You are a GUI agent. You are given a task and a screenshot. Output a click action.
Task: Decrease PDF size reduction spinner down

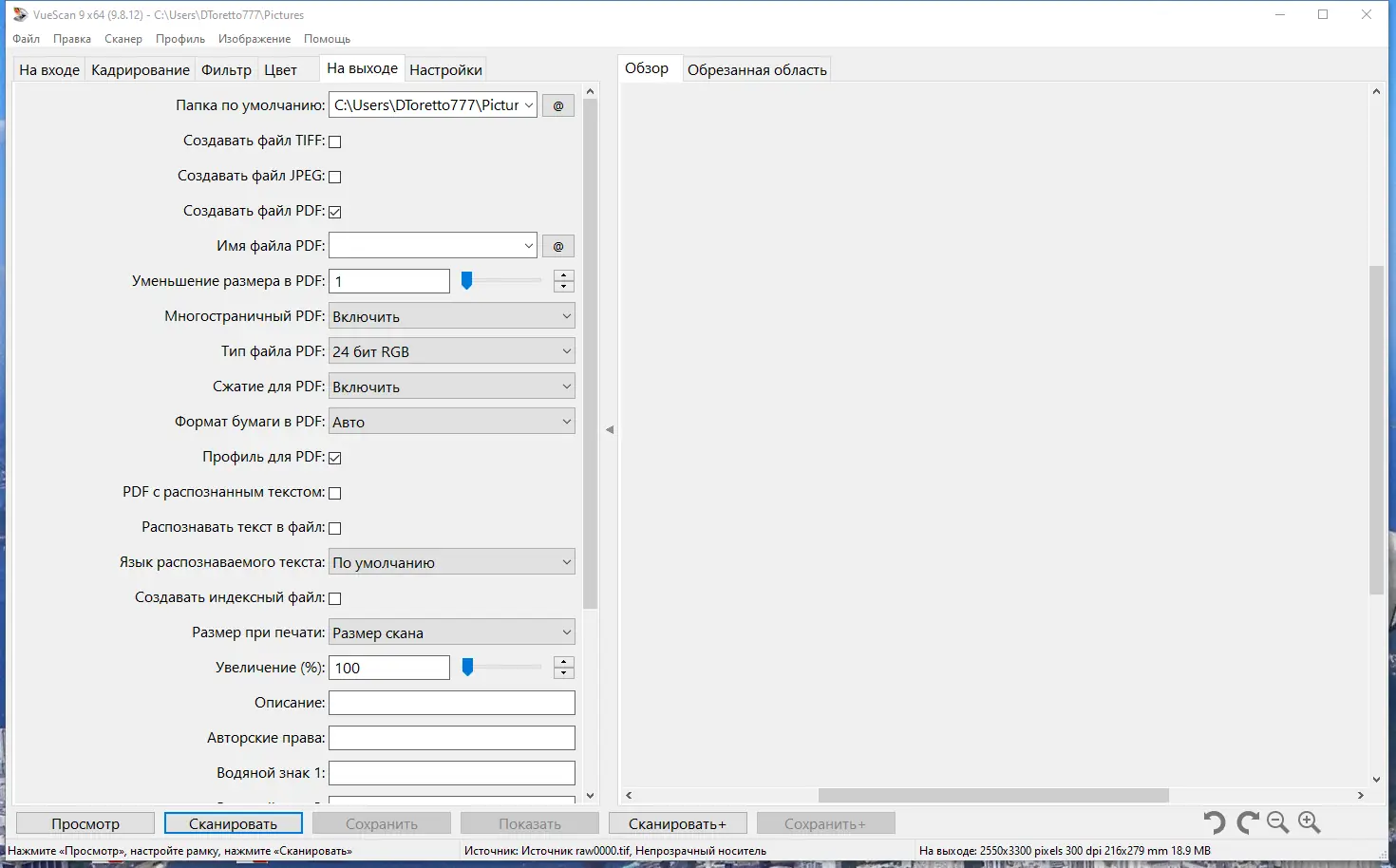(564, 287)
